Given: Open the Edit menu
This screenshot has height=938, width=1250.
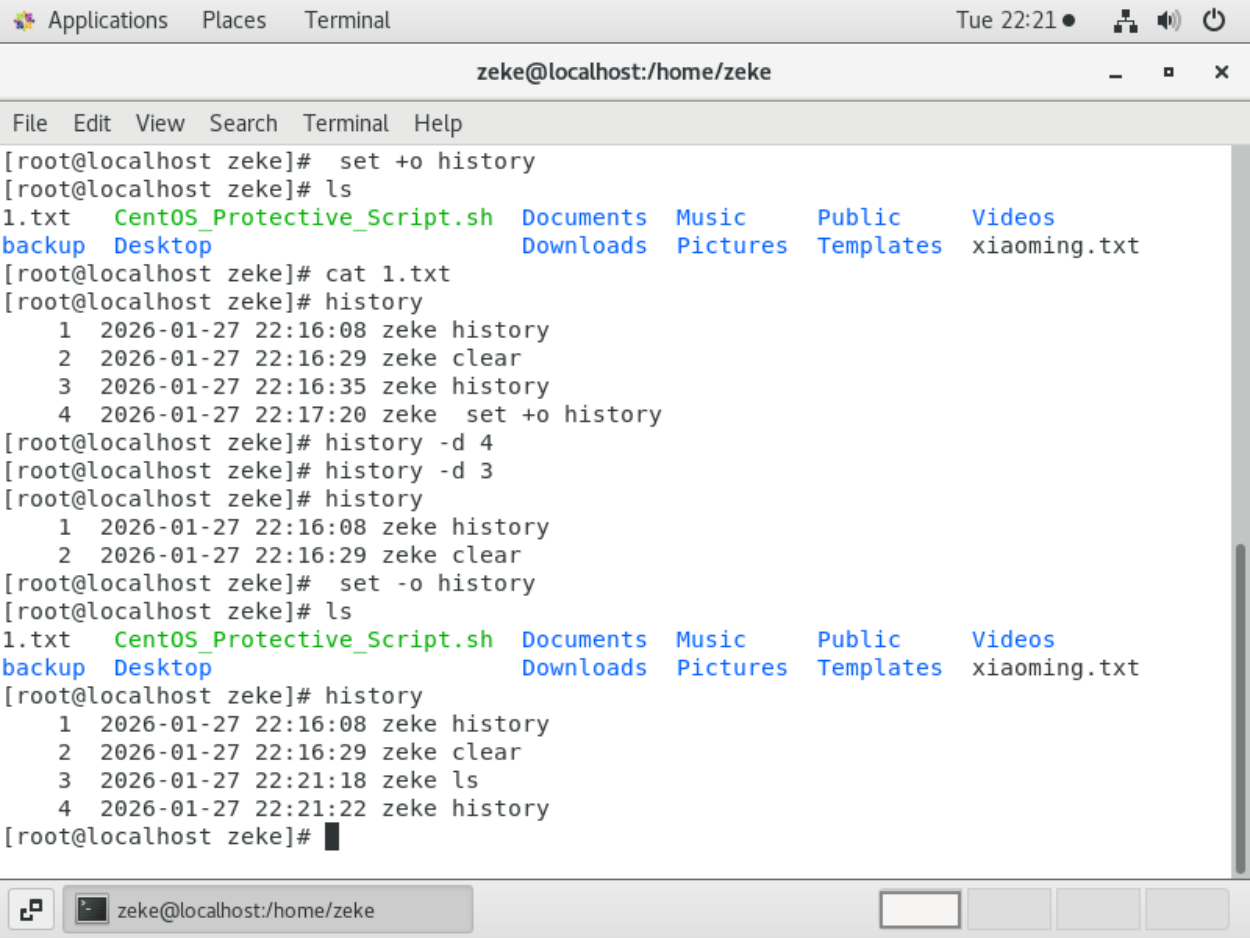Looking at the screenshot, I should click(x=91, y=123).
